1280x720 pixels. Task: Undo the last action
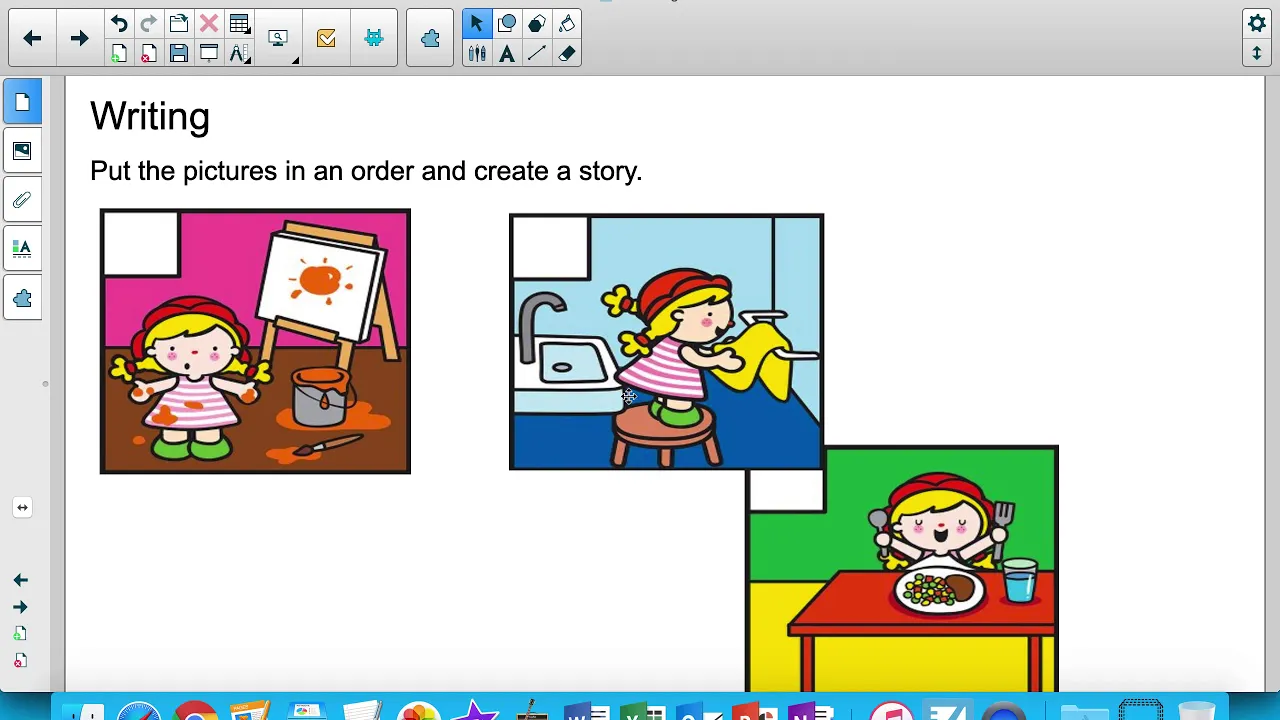click(x=119, y=23)
